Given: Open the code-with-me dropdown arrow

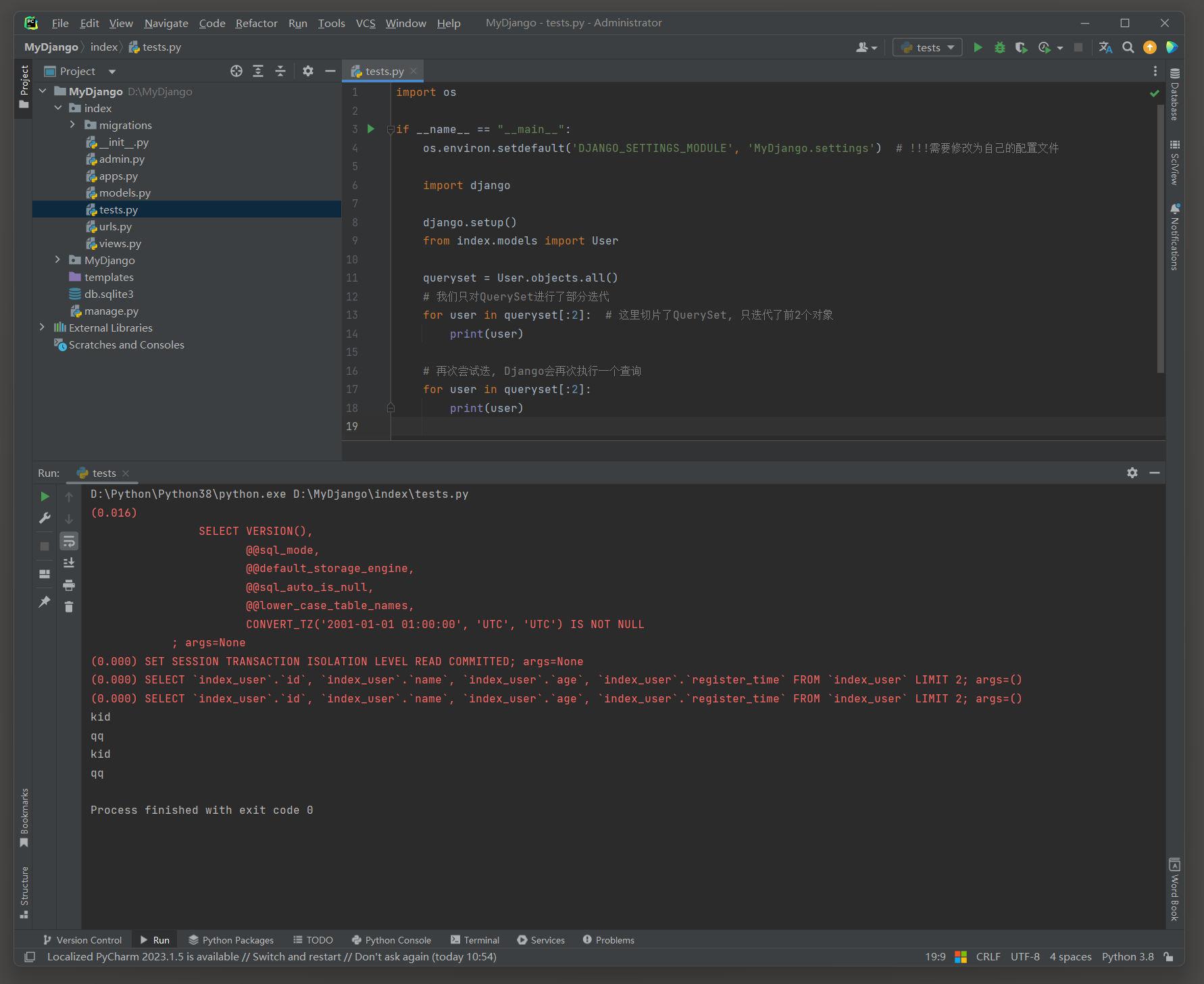Looking at the screenshot, I should coord(874,48).
